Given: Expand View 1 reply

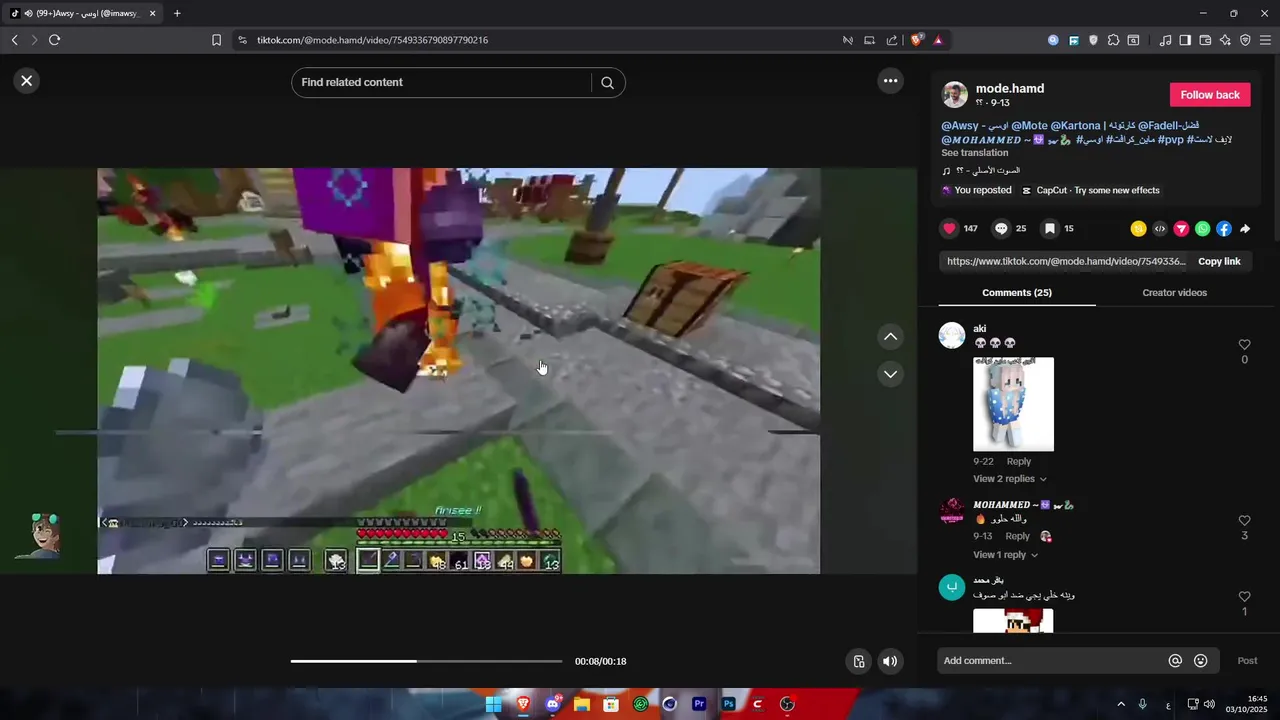Looking at the screenshot, I should (1005, 555).
